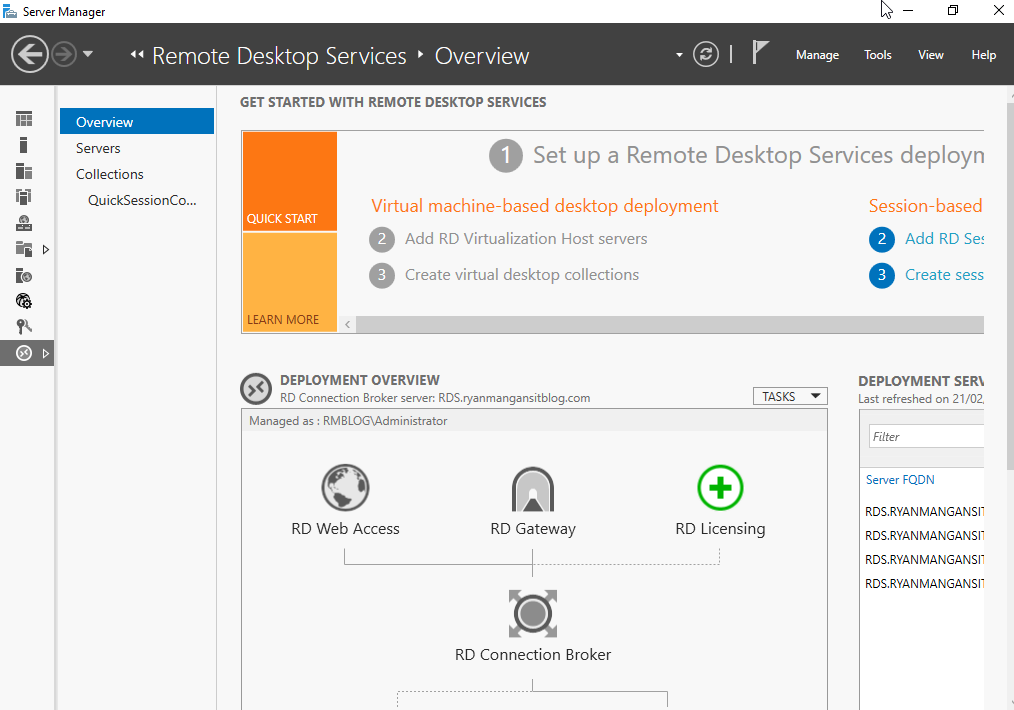Open the TASKS dropdown
The height and width of the screenshot is (710, 1014).
[790, 396]
